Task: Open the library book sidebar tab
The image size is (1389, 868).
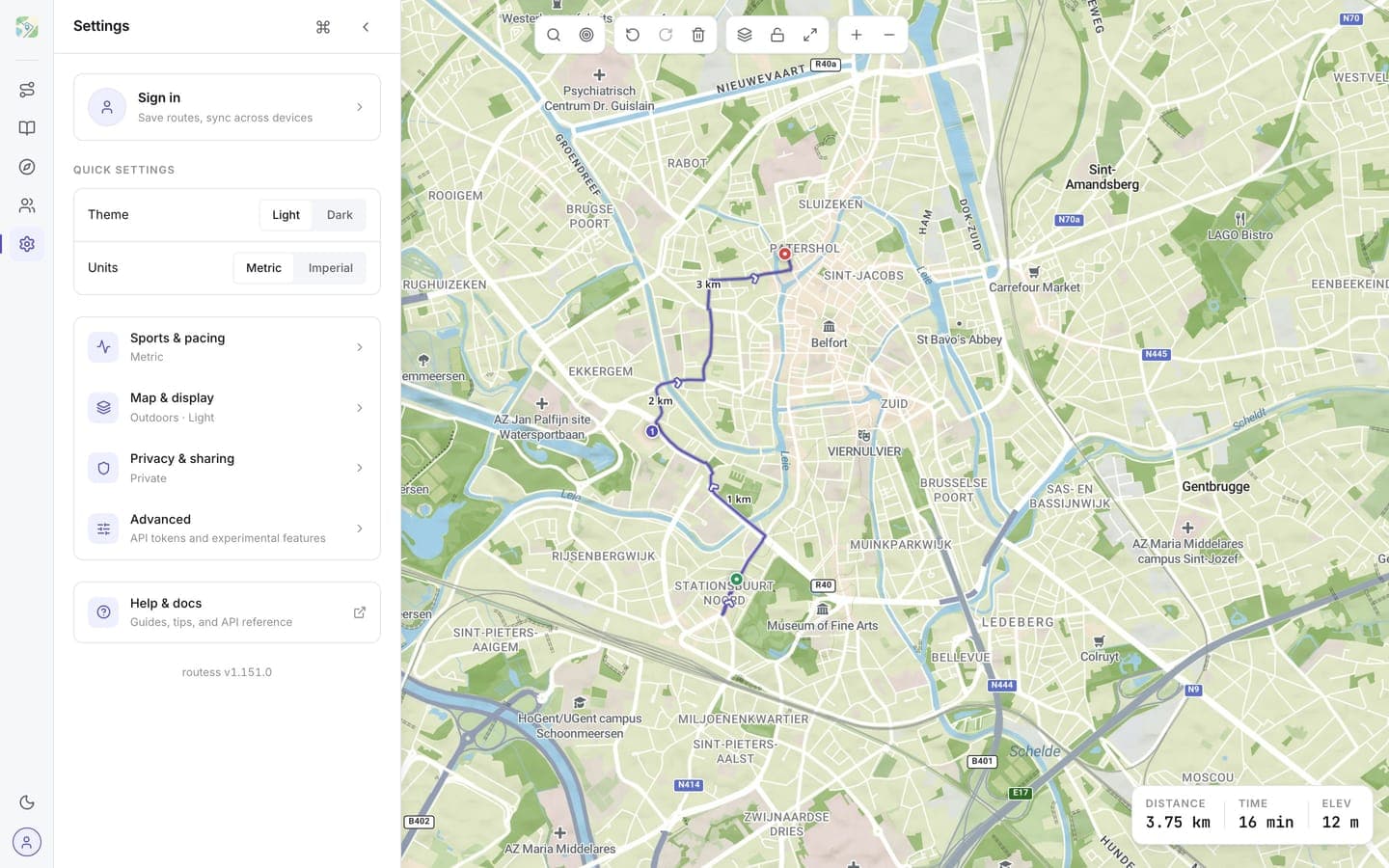Action: coord(27,128)
